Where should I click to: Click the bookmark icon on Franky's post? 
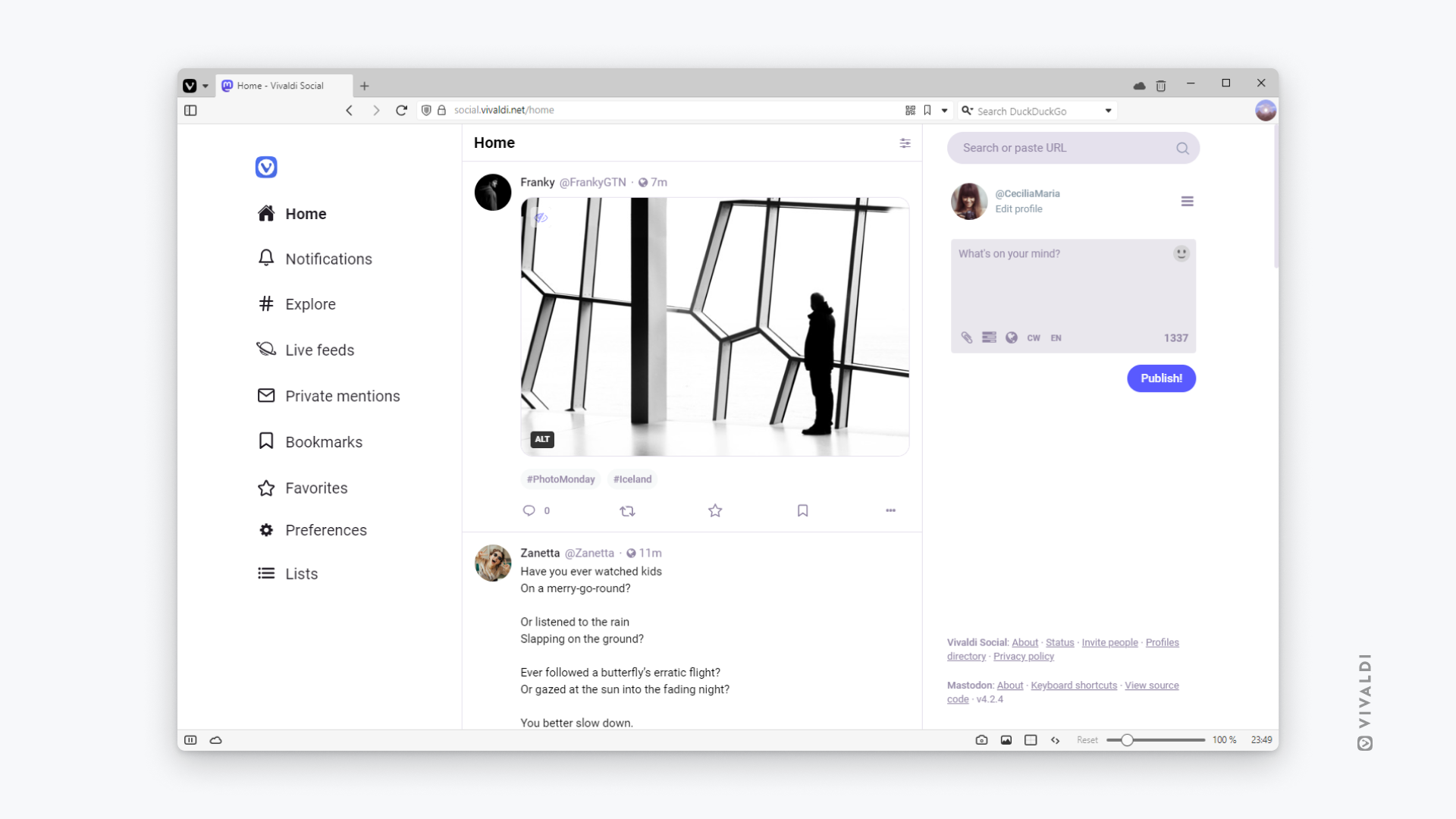tap(803, 510)
